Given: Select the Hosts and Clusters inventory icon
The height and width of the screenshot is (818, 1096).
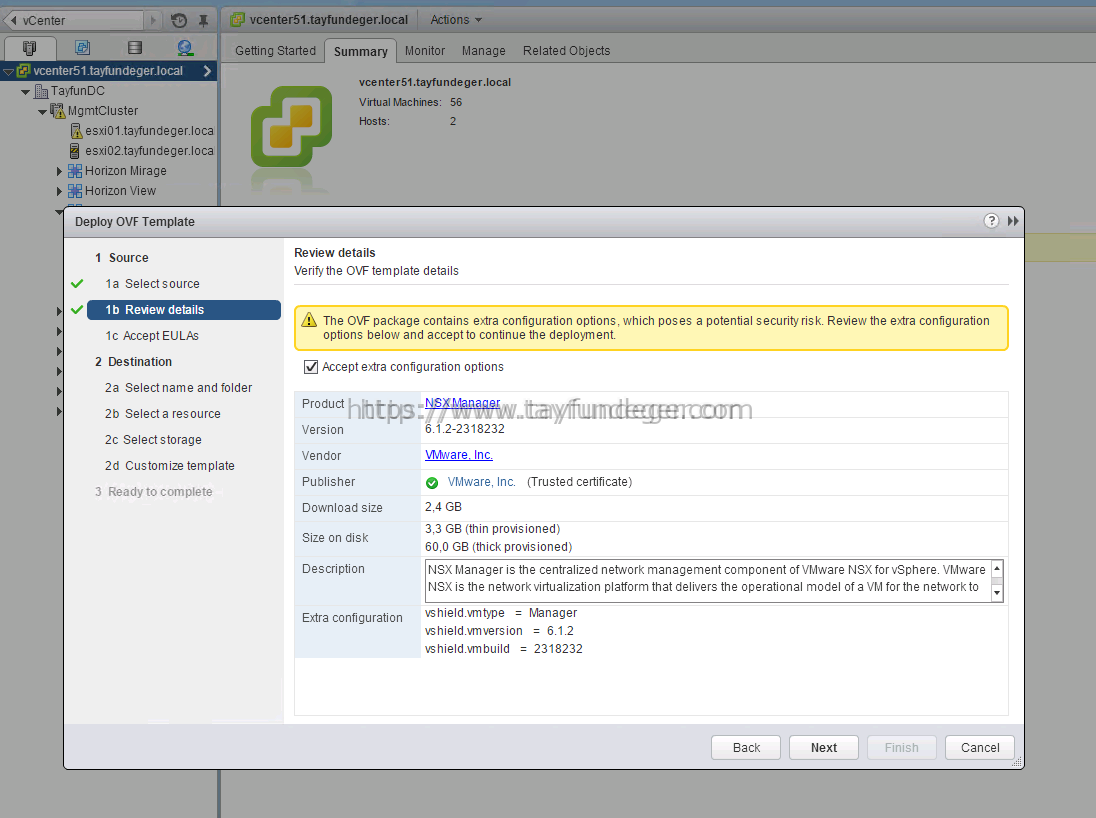Looking at the screenshot, I should coord(29,48).
